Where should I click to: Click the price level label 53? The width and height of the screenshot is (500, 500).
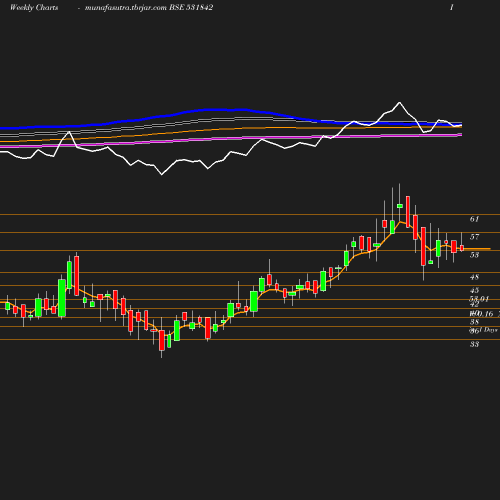474,255
